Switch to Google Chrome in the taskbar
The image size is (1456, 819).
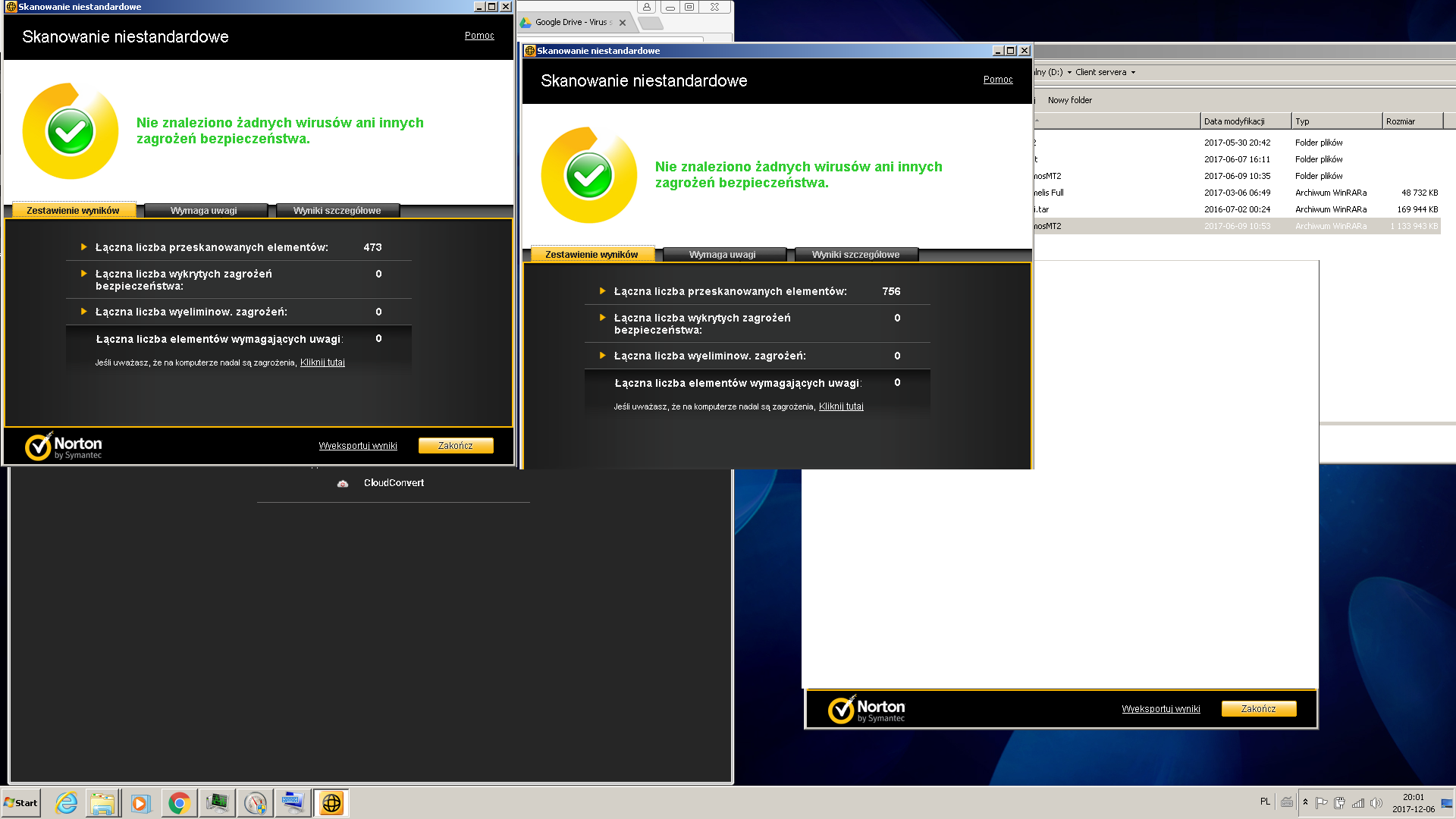coord(179,803)
